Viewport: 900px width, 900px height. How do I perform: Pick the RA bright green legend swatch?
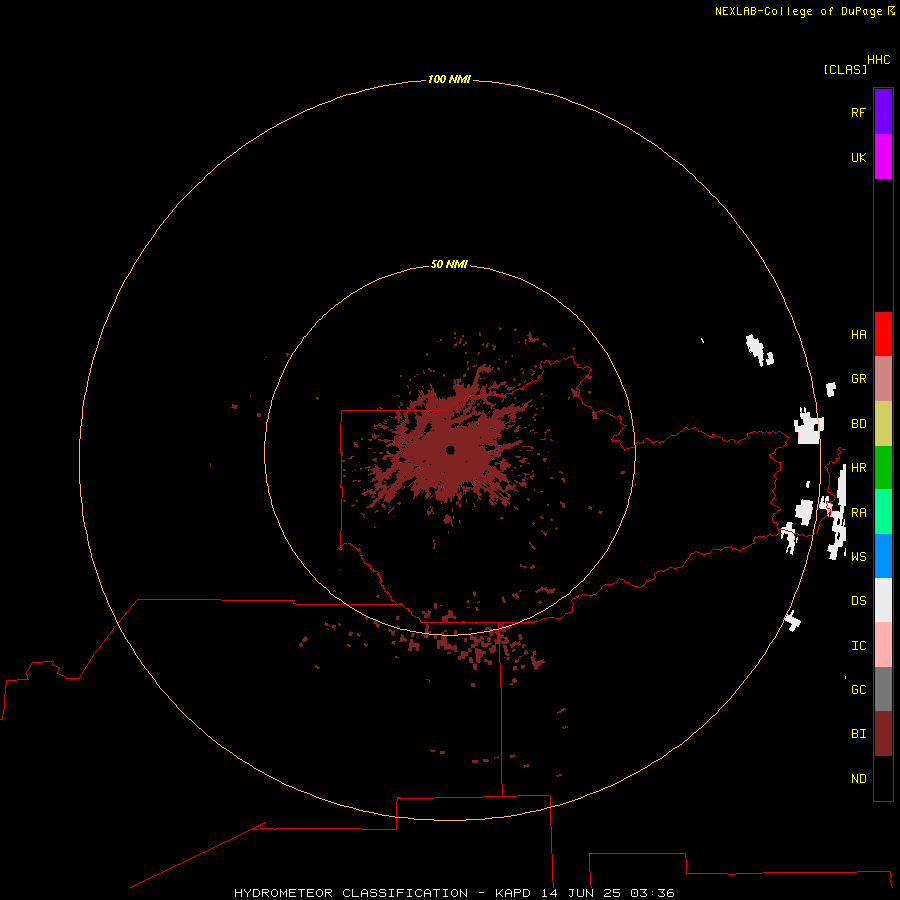(883, 512)
